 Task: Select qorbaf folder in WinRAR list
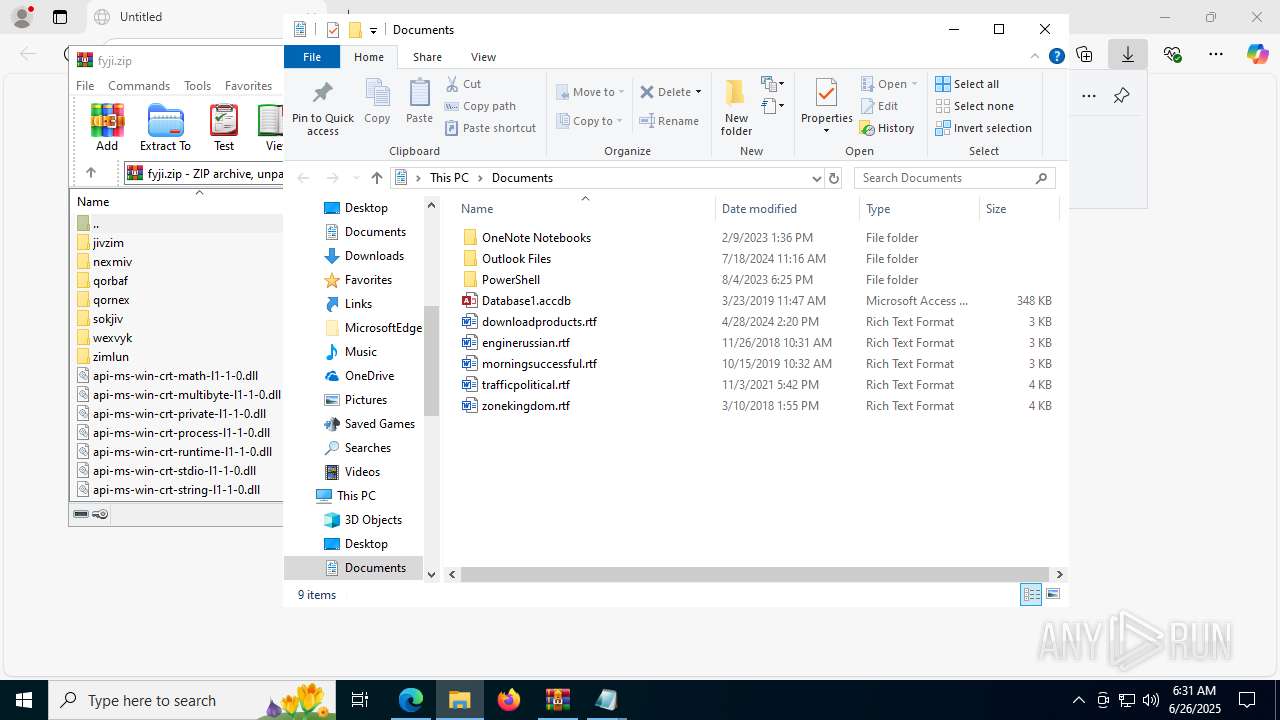click(x=110, y=281)
